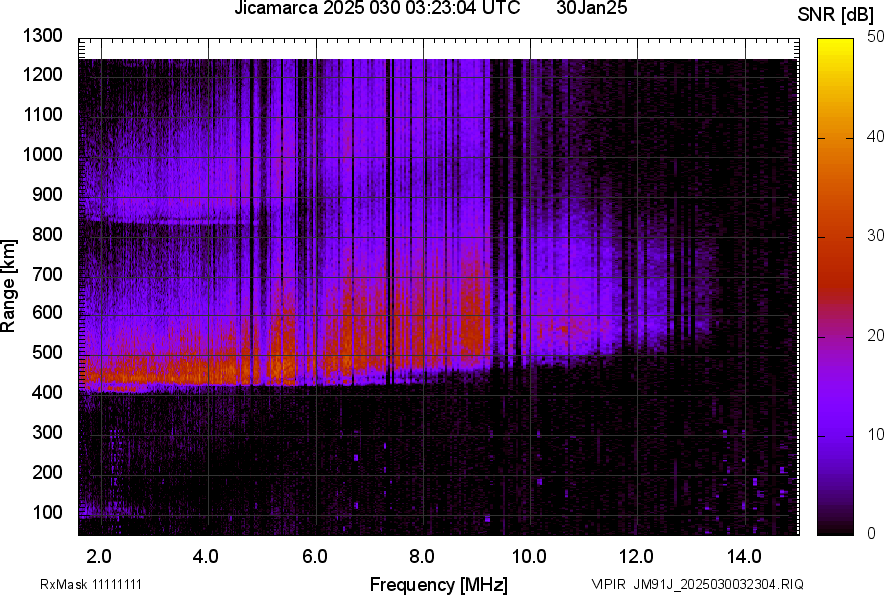Click range tick label '300'
The width and height of the screenshot is (884, 595).
coord(47,433)
